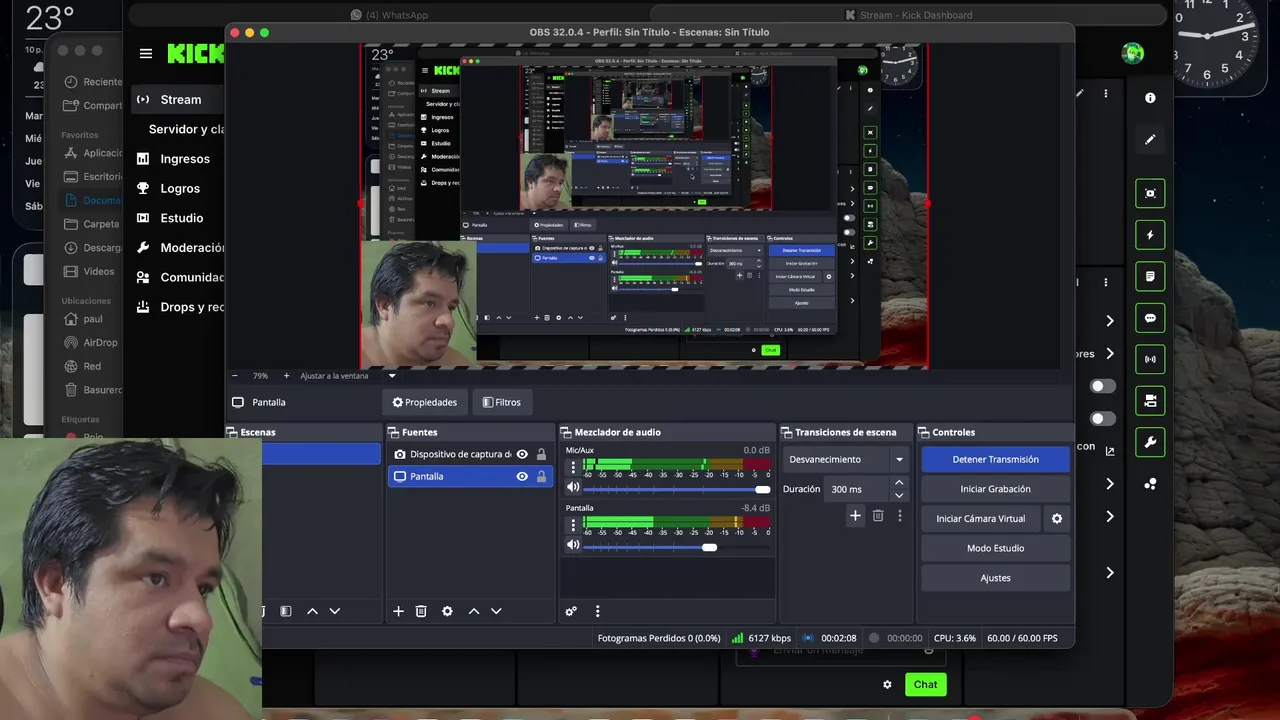1280x720 pixels.
Task: Open scene filters icon in Escenas toolbar
Action: point(286,611)
